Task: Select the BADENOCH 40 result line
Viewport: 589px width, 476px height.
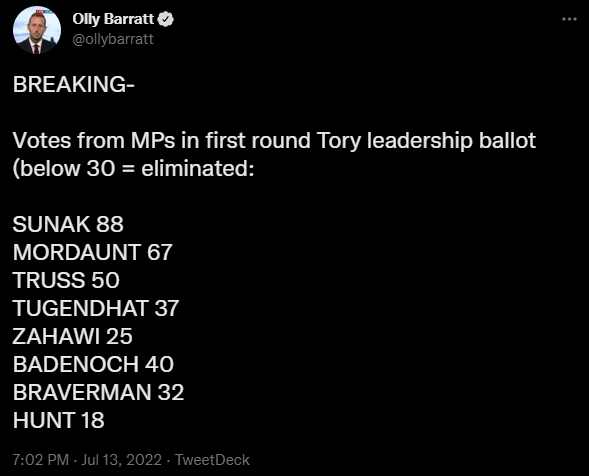Action: tap(93, 364)
